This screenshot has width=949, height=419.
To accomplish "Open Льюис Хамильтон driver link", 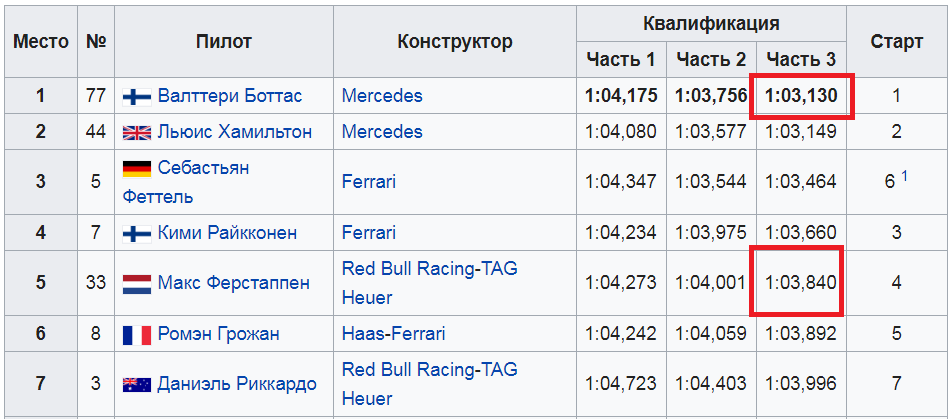I will coord(235,132).
